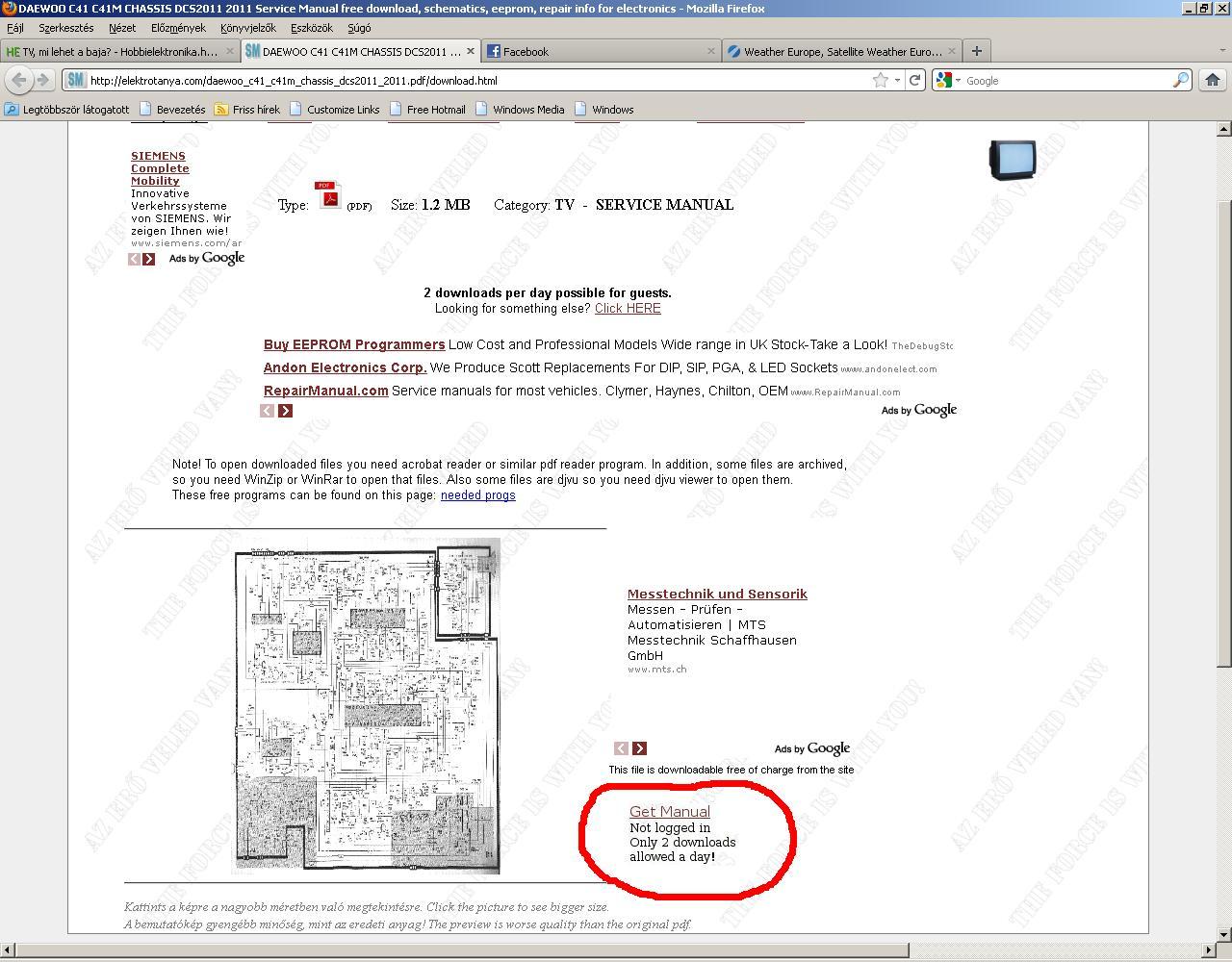Open the Google search engine dropdown

(x=948, y=81)
